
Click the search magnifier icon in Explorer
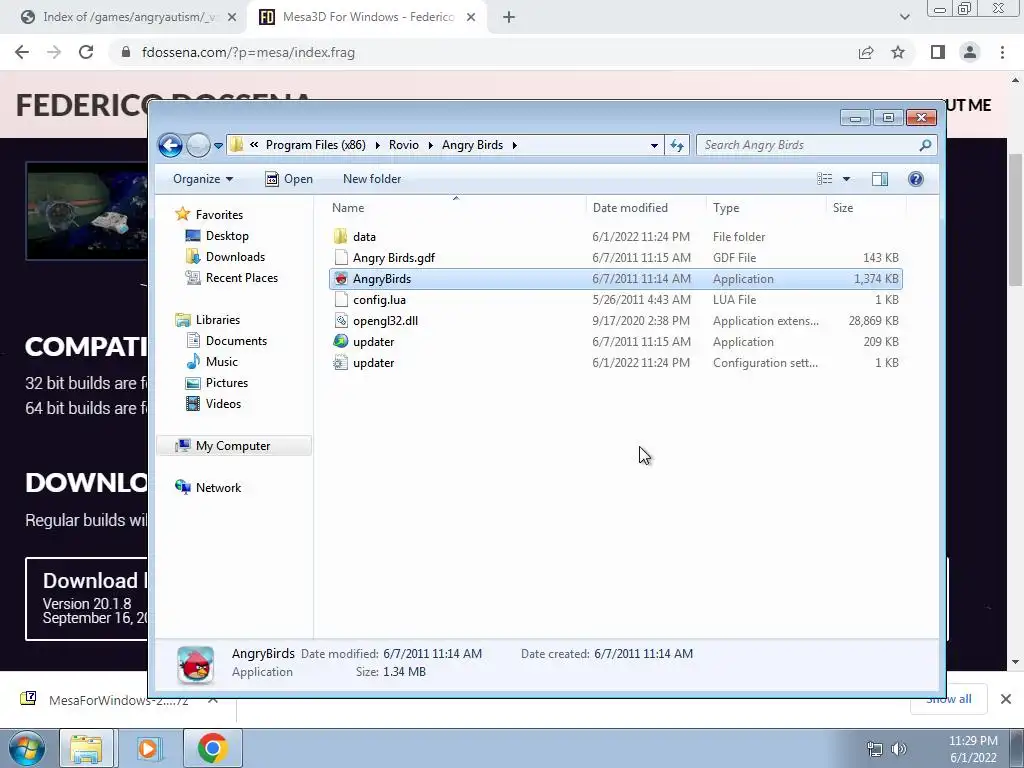point(925,145)
